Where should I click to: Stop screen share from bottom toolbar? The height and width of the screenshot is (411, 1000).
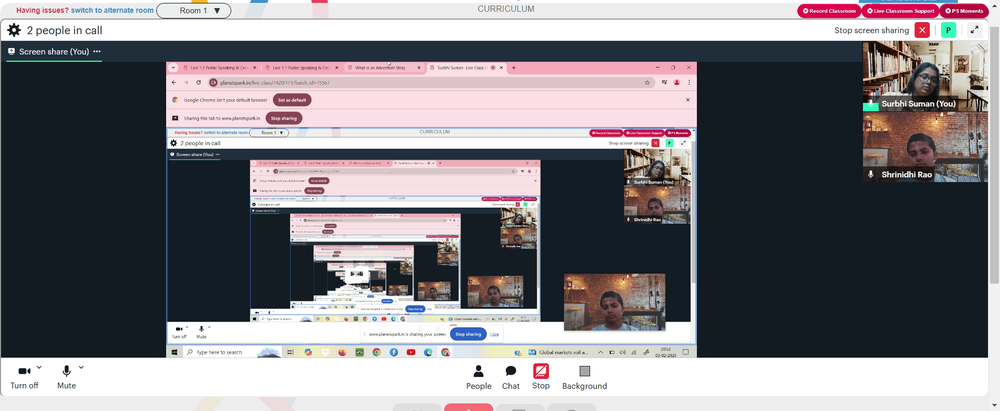pos(541,377)
